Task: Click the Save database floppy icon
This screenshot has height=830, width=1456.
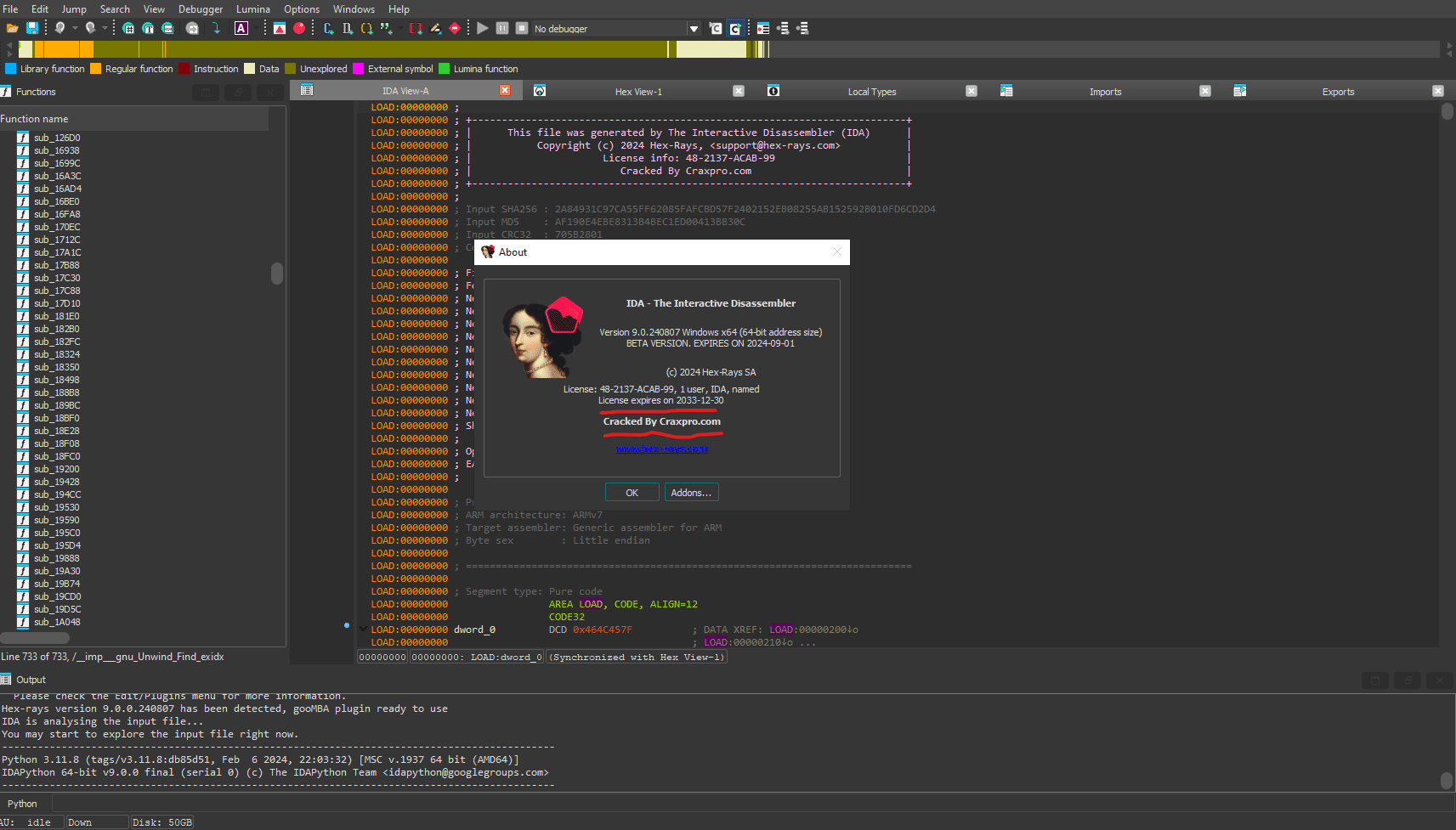Action: (31, 28)
